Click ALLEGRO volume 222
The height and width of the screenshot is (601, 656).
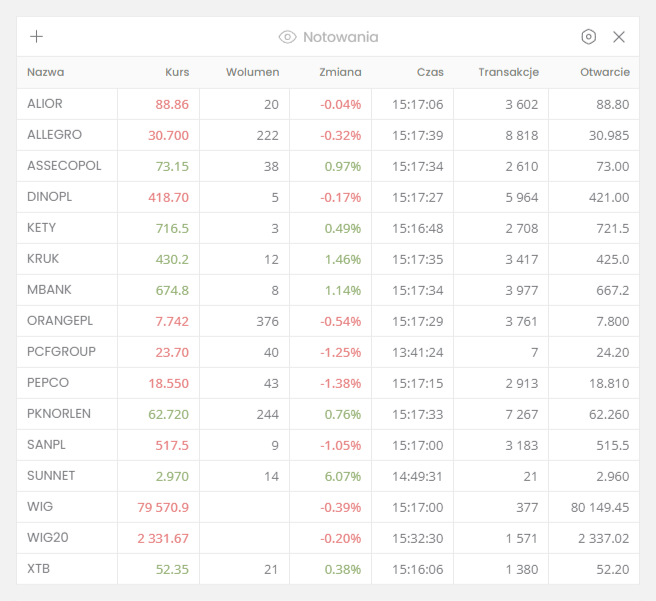click(268, 136)
